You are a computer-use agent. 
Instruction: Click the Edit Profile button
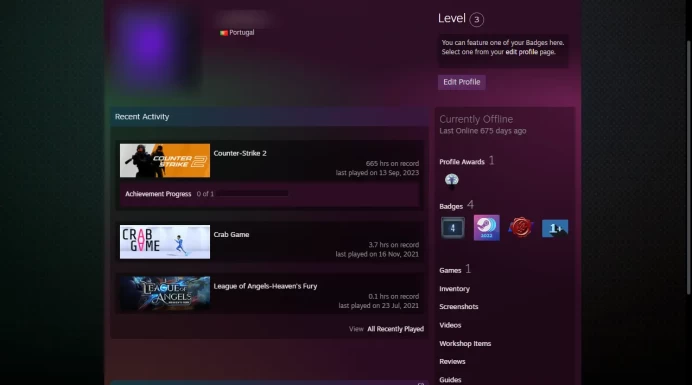(462, 82)
